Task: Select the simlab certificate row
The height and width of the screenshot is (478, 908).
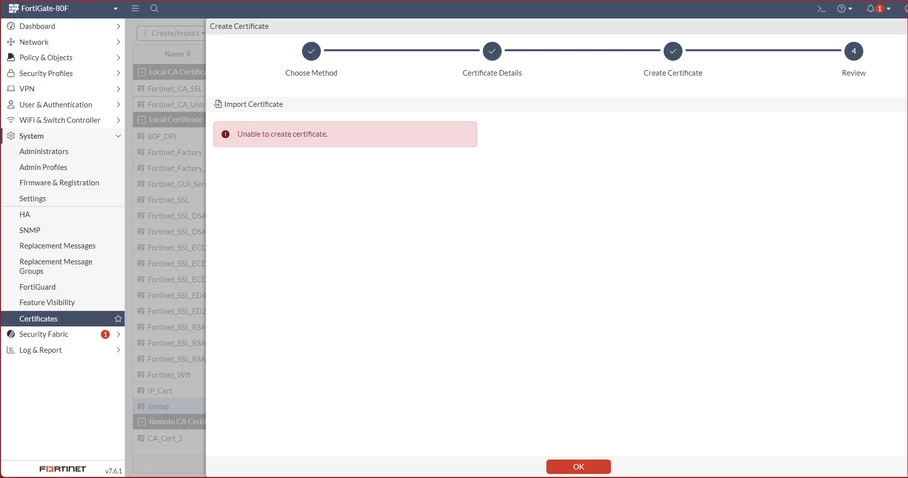Action: click(169, 407)
